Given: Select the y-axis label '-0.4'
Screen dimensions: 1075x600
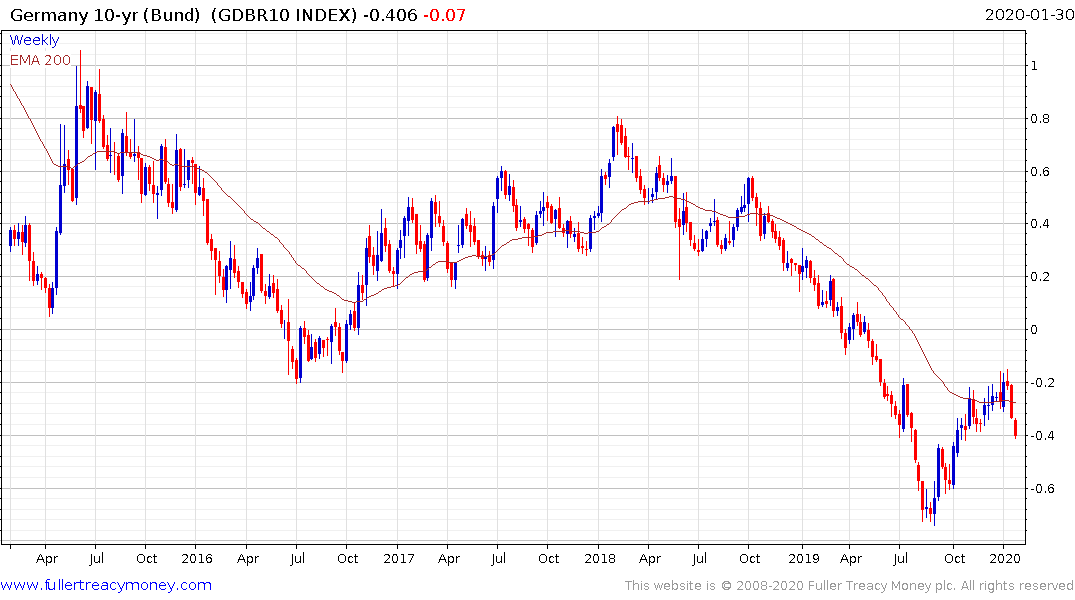Looking at the screenshot, I should 1042,435.
